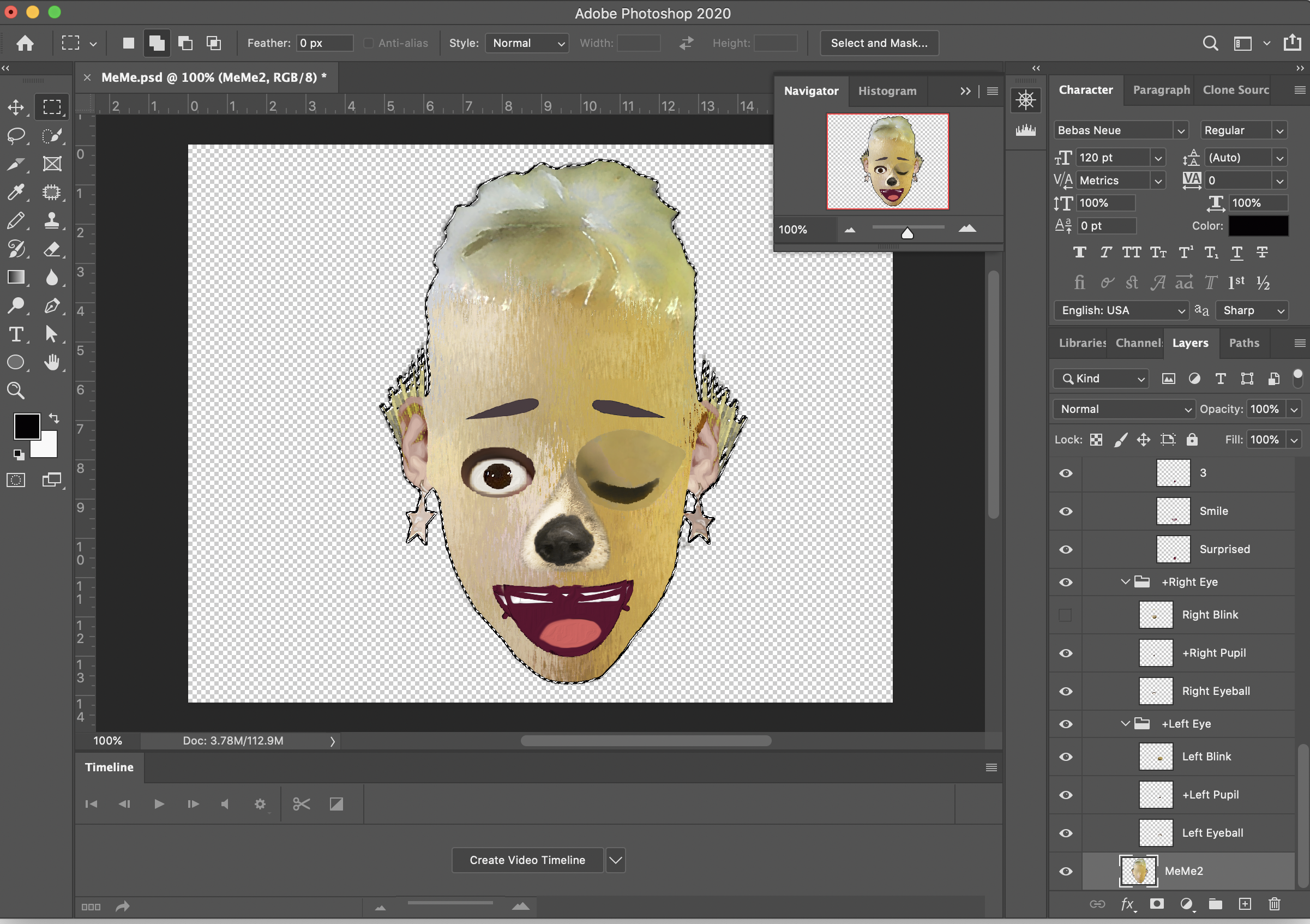Click the black text Color swatch
The image size is (1310, 924).
(1258, 226)
